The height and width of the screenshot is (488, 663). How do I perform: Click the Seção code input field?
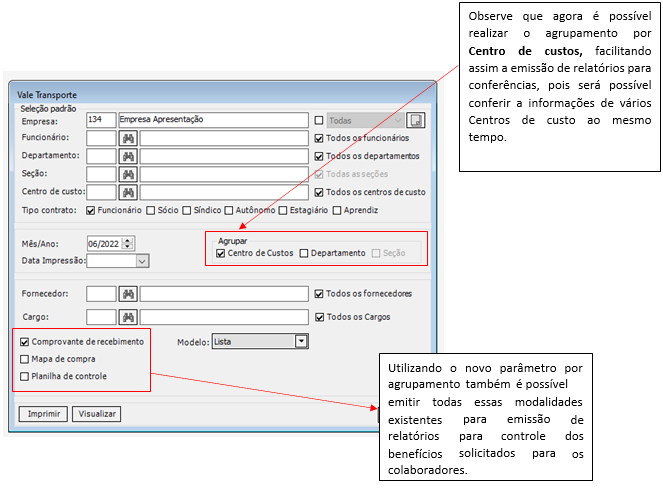point(101,174)
